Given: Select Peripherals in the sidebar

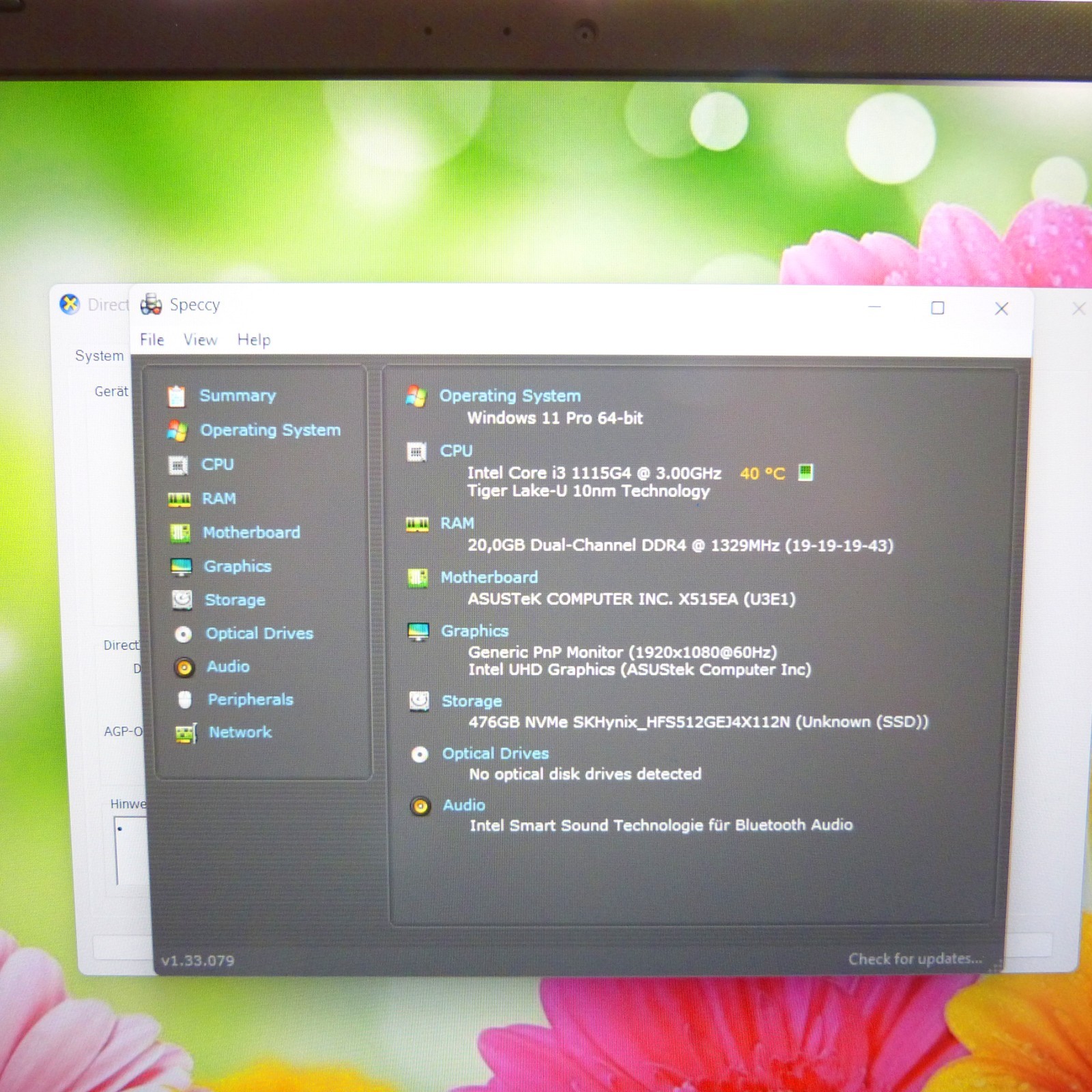Looking at the screenshot, I should pyautogui.click(x=250, y=700).
